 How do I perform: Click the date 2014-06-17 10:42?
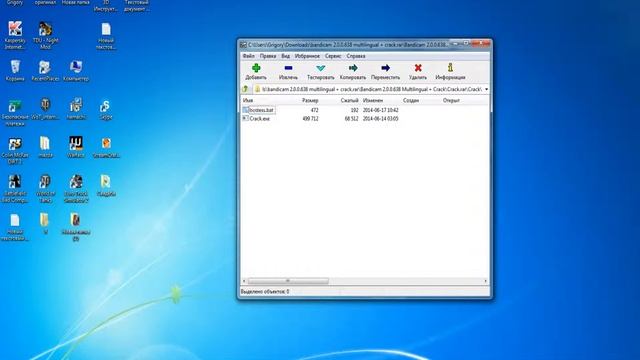pyautogui.click(x=380, y=110)
